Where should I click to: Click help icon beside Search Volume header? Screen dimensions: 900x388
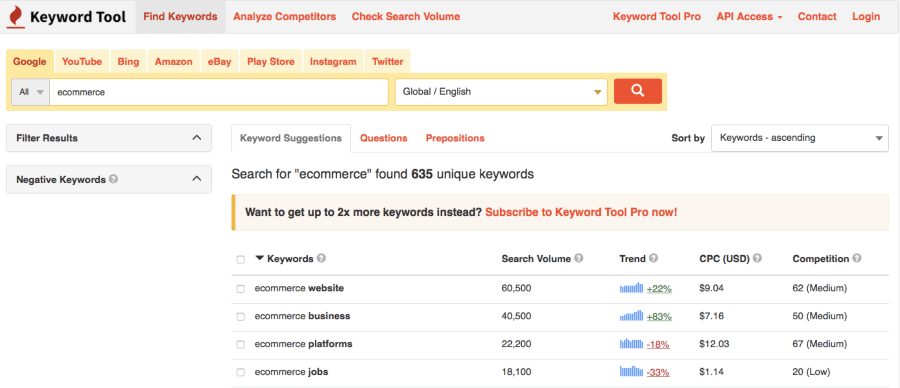tap(579, 258)
